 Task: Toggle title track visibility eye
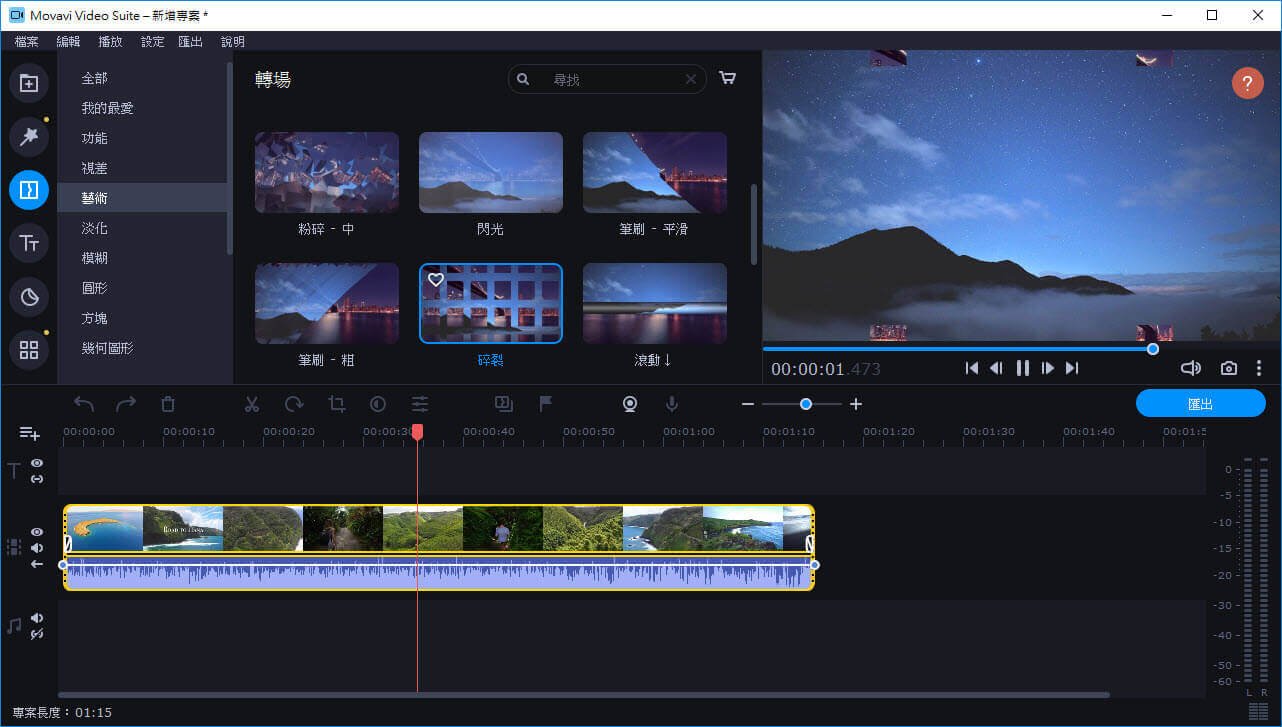pos(37,463)
